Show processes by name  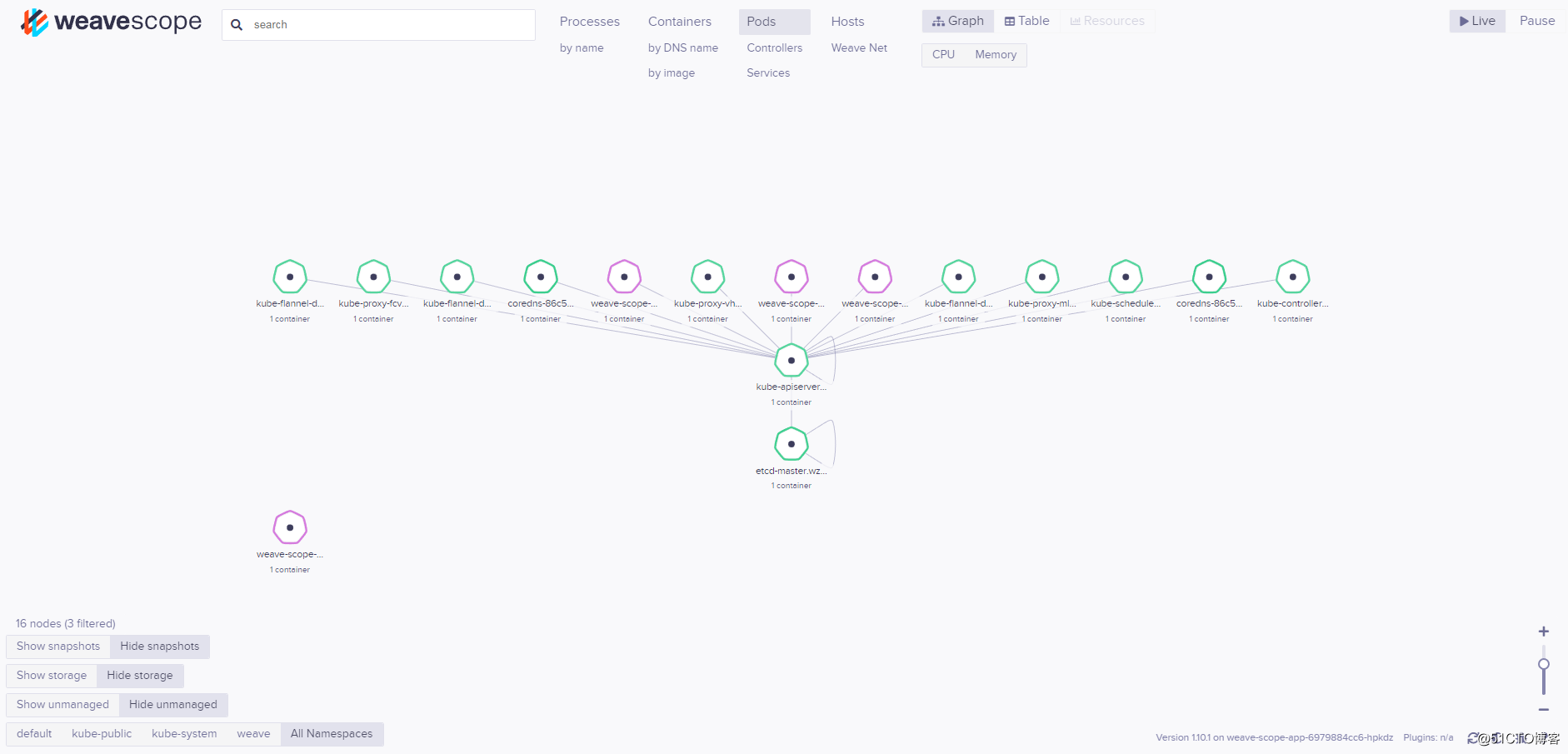[x=582, y=48]
